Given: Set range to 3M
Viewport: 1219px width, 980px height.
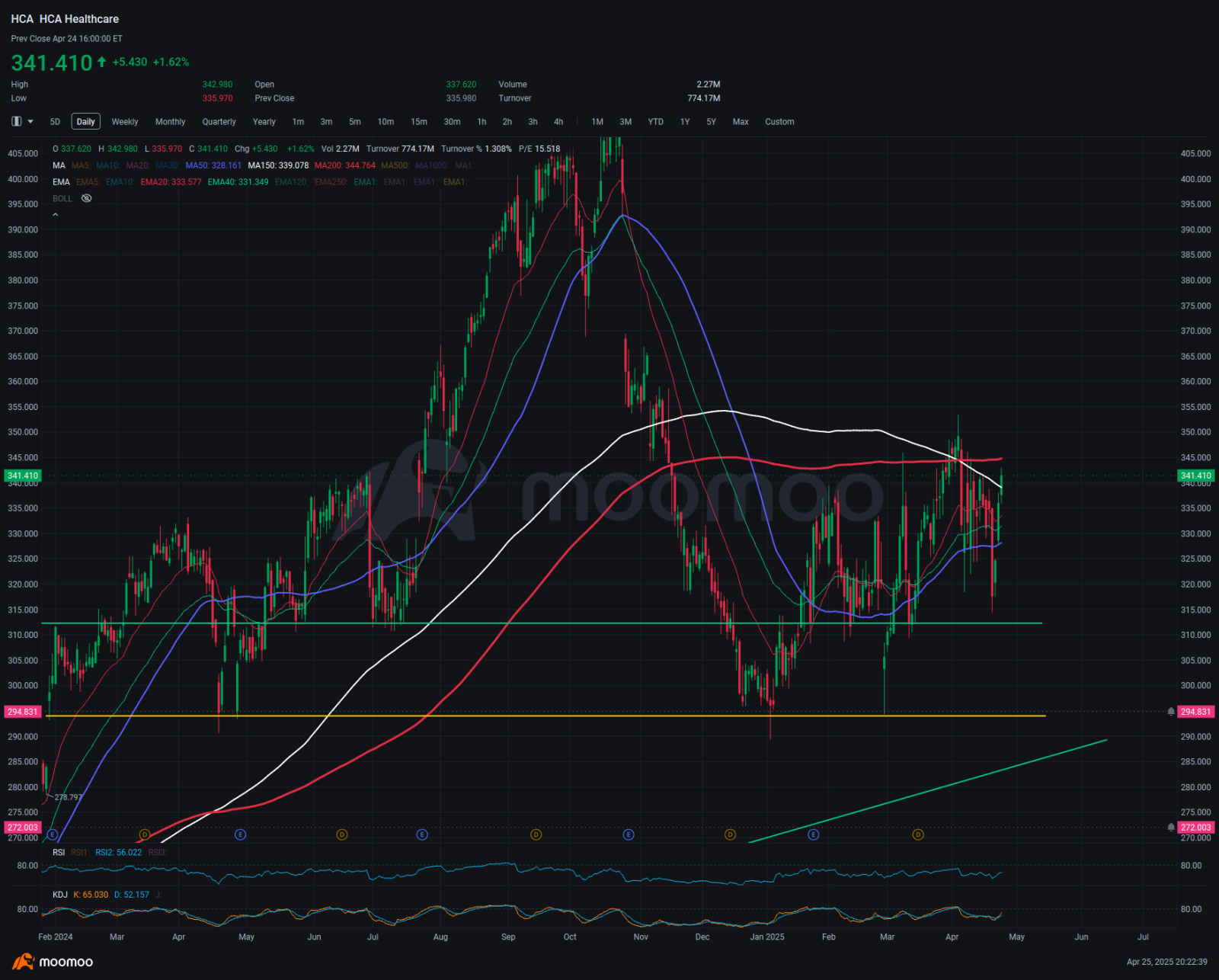Looking at the screenshot, I should (625, 122).
